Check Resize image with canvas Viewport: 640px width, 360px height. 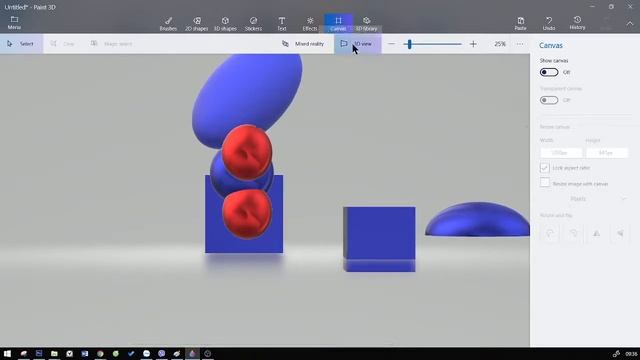click(x=544, y=183)
